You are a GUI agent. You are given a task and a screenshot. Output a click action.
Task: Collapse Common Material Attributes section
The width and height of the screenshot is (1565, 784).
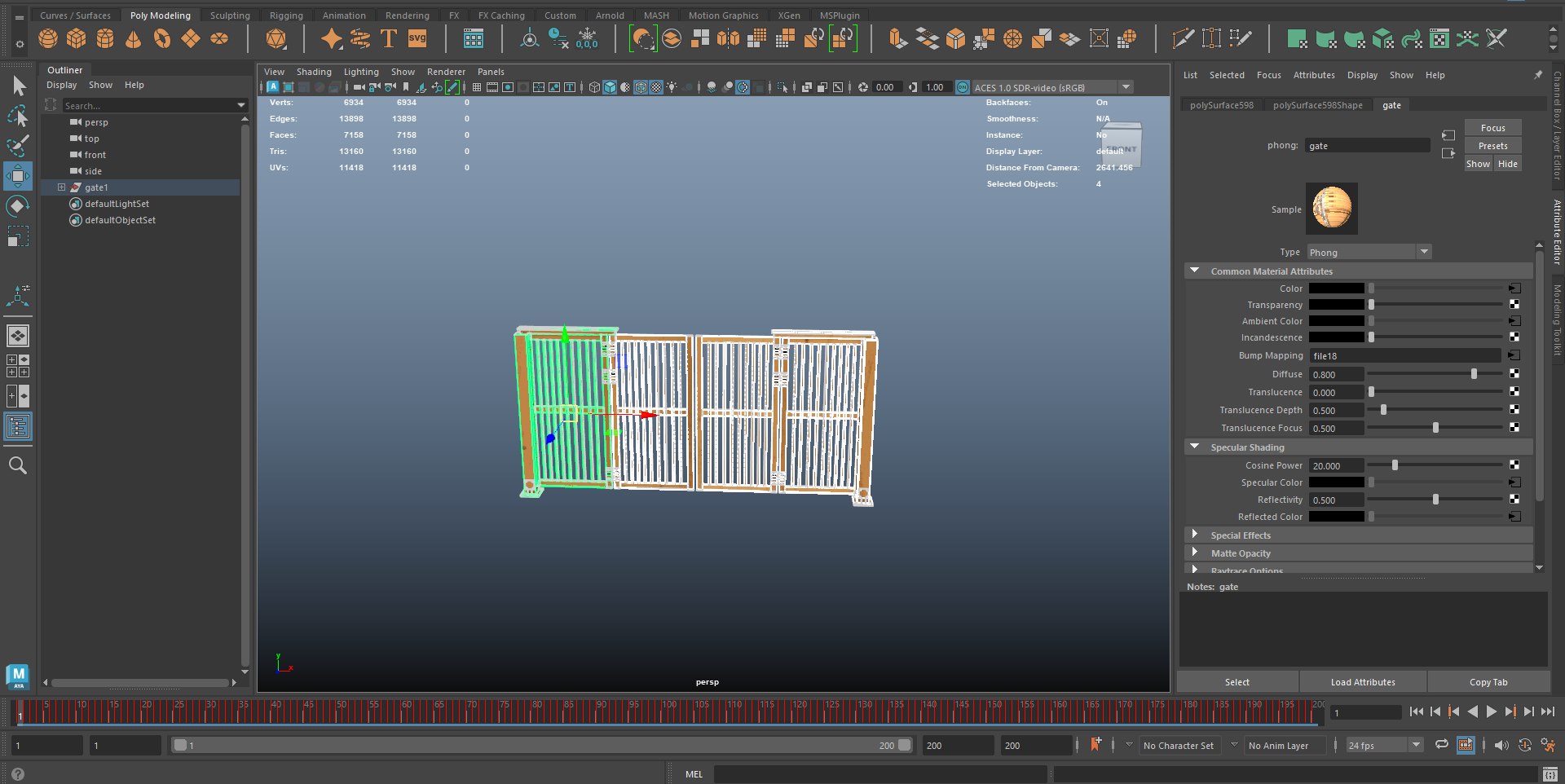tap(1195, 271)
